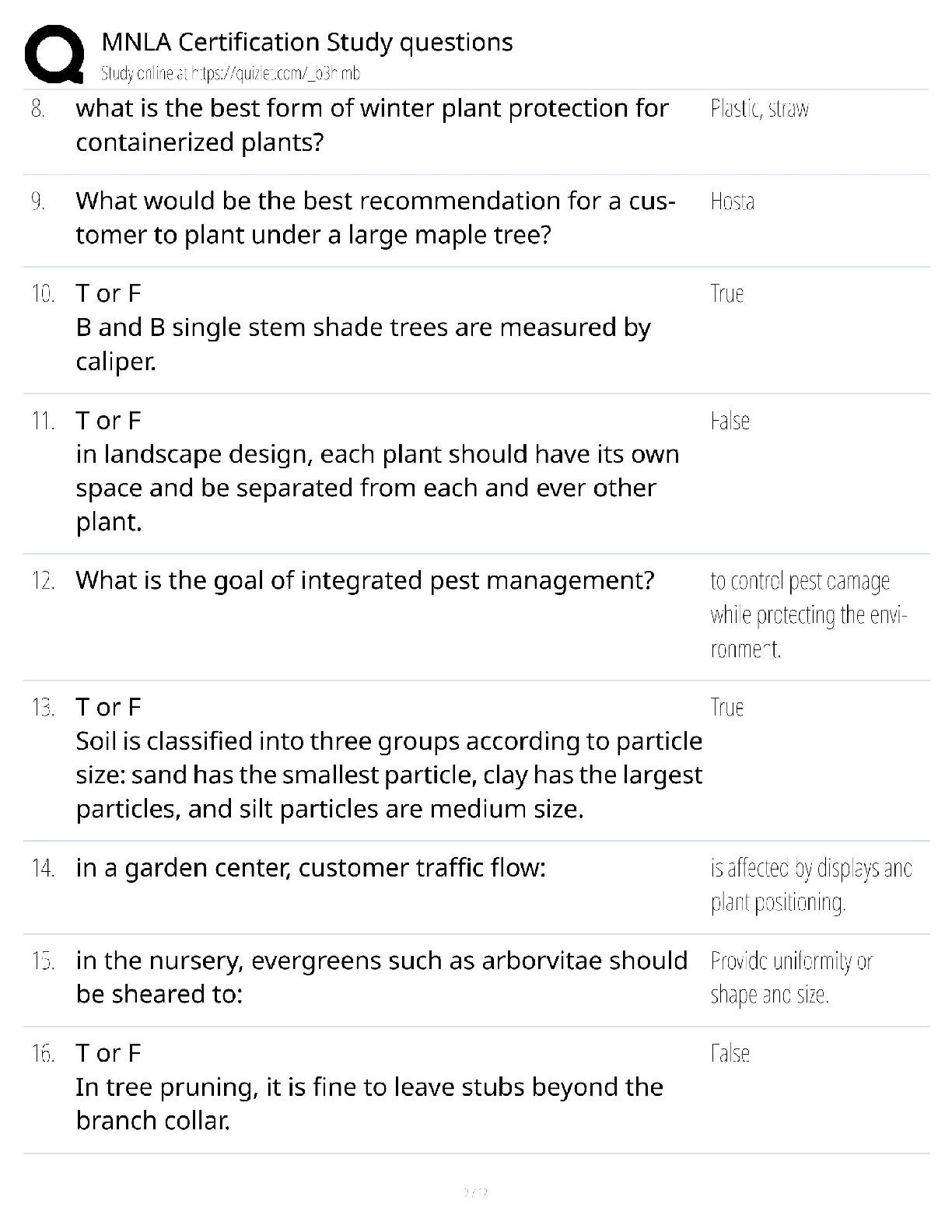
Task: Click the 'False' answer for question 11
Action: 730,421
